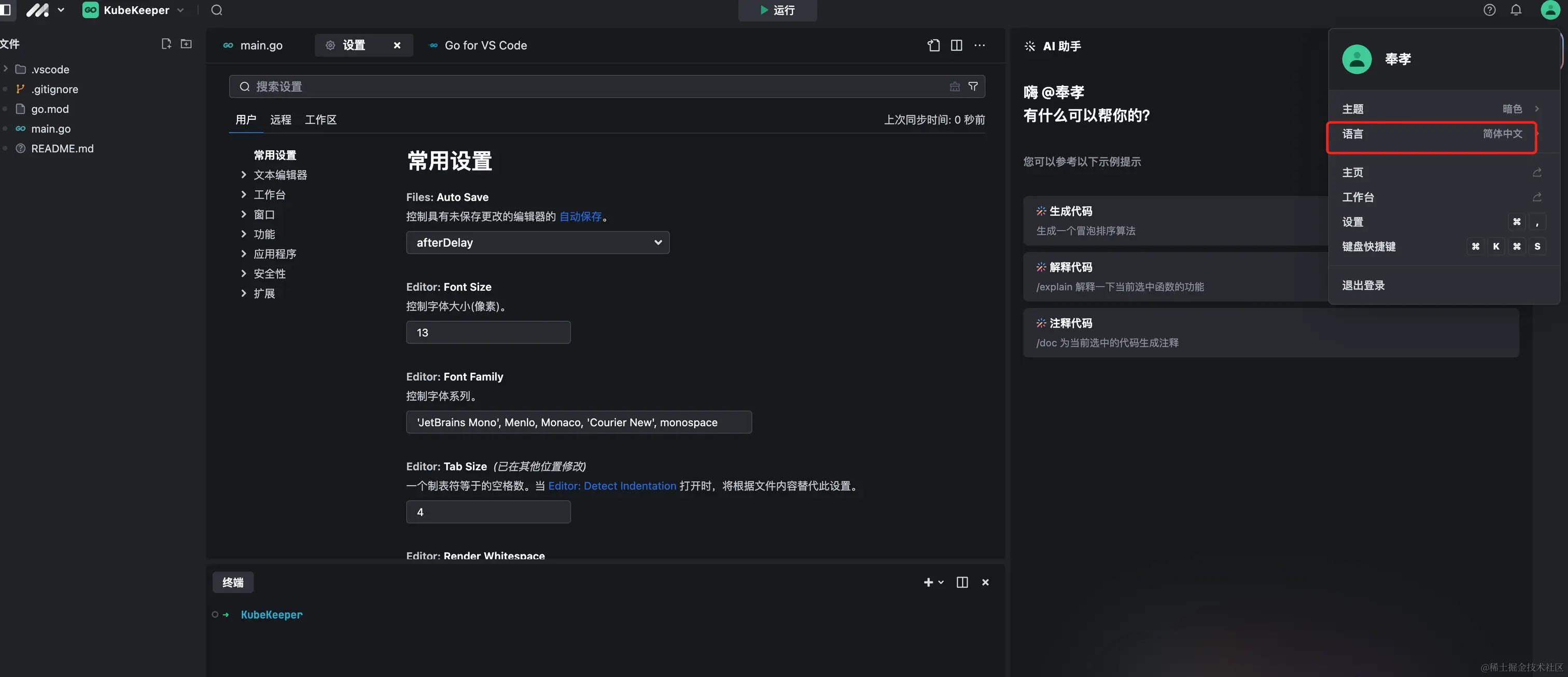
Task: Choose the 生成代码 example prompt
Action: click(x=1175, y=221)
